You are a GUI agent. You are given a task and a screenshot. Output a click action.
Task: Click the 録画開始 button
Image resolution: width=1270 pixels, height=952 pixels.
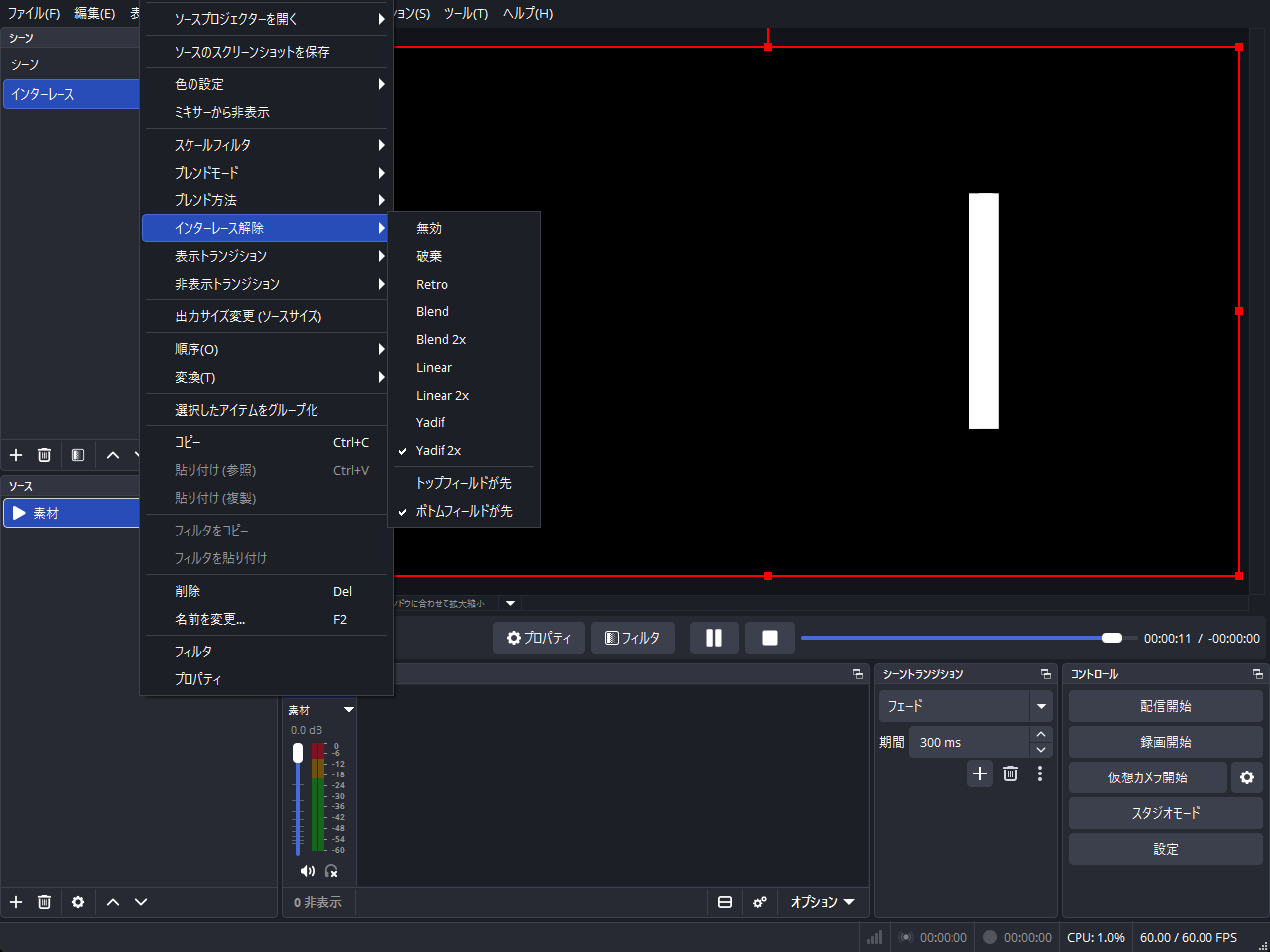tap(1166, 742)
